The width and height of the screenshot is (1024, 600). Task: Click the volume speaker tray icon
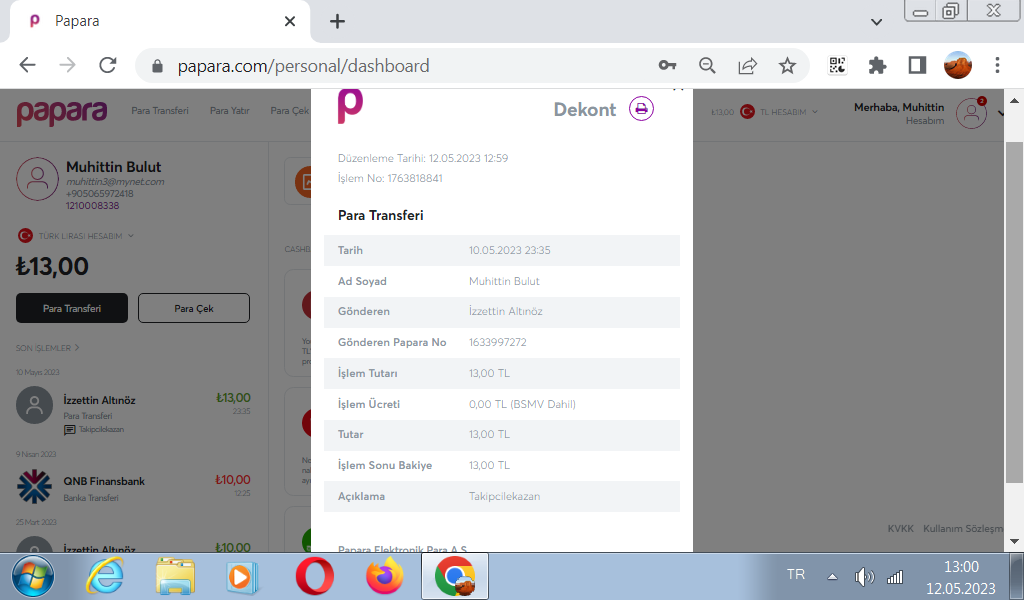[x=864, y=576]
